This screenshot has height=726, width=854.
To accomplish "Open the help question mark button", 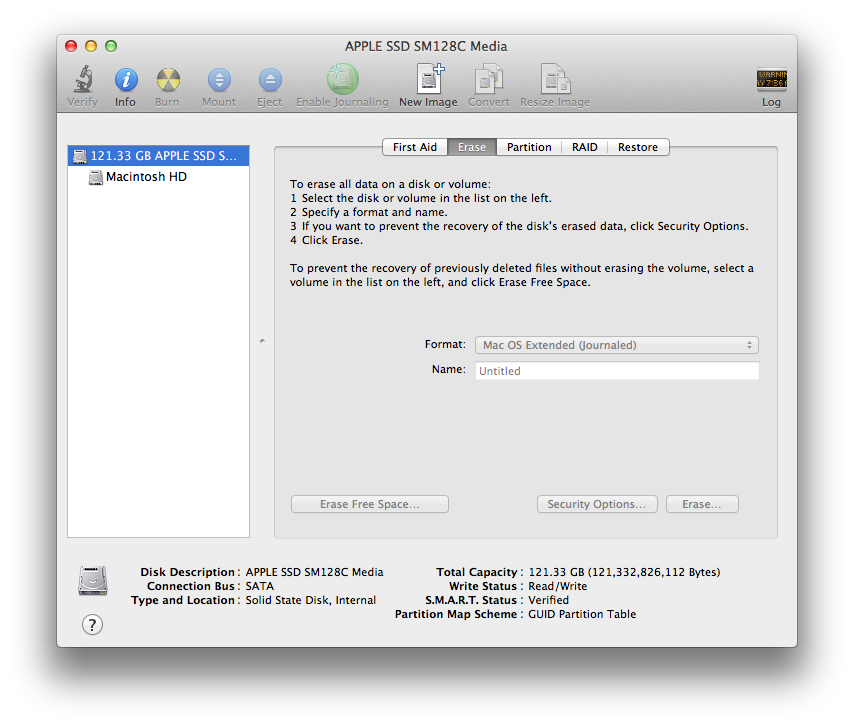I will pos(92,625).
